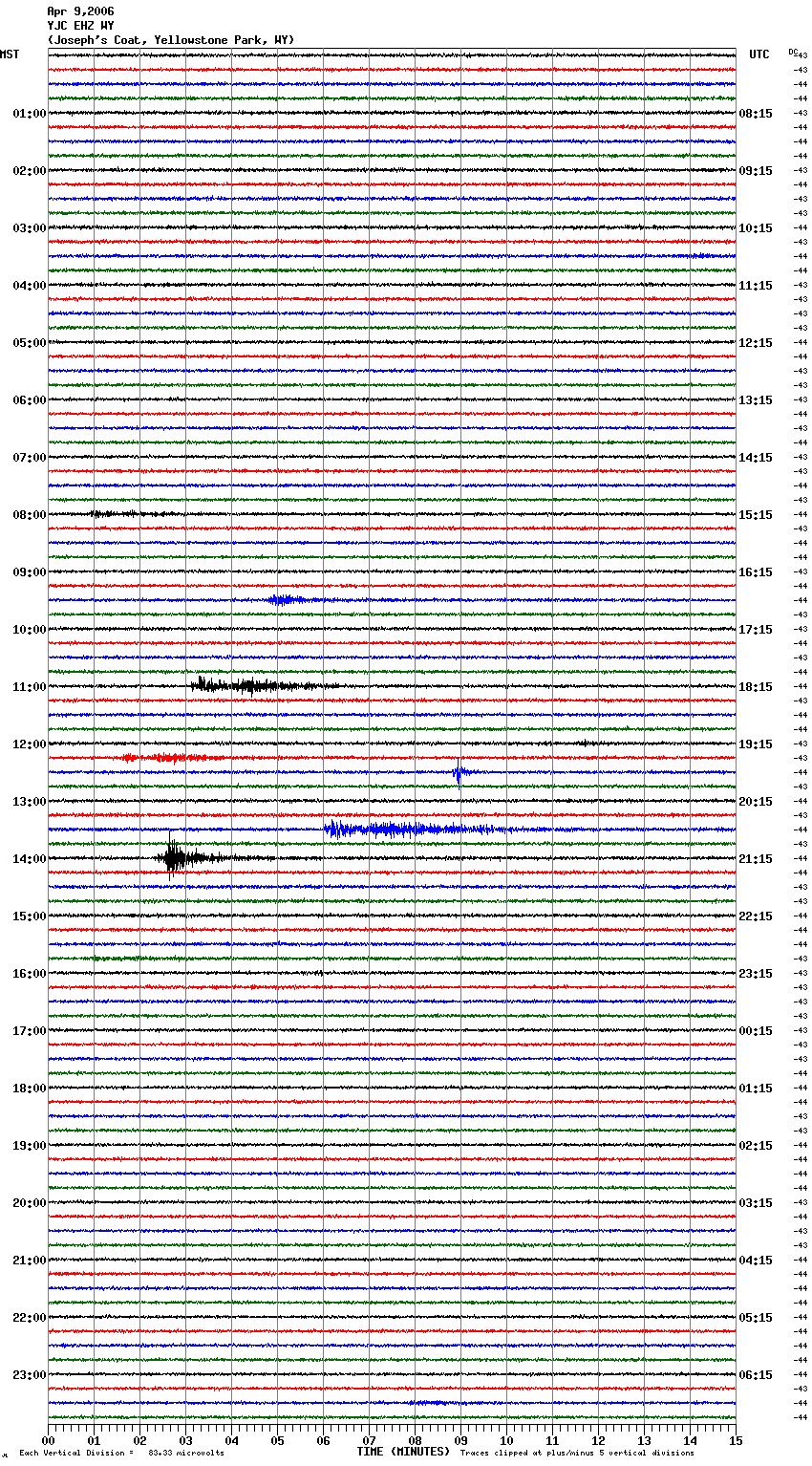Click the MST time label "16:00"
This screenshot has width=812, height=1466.
[30, 974]
